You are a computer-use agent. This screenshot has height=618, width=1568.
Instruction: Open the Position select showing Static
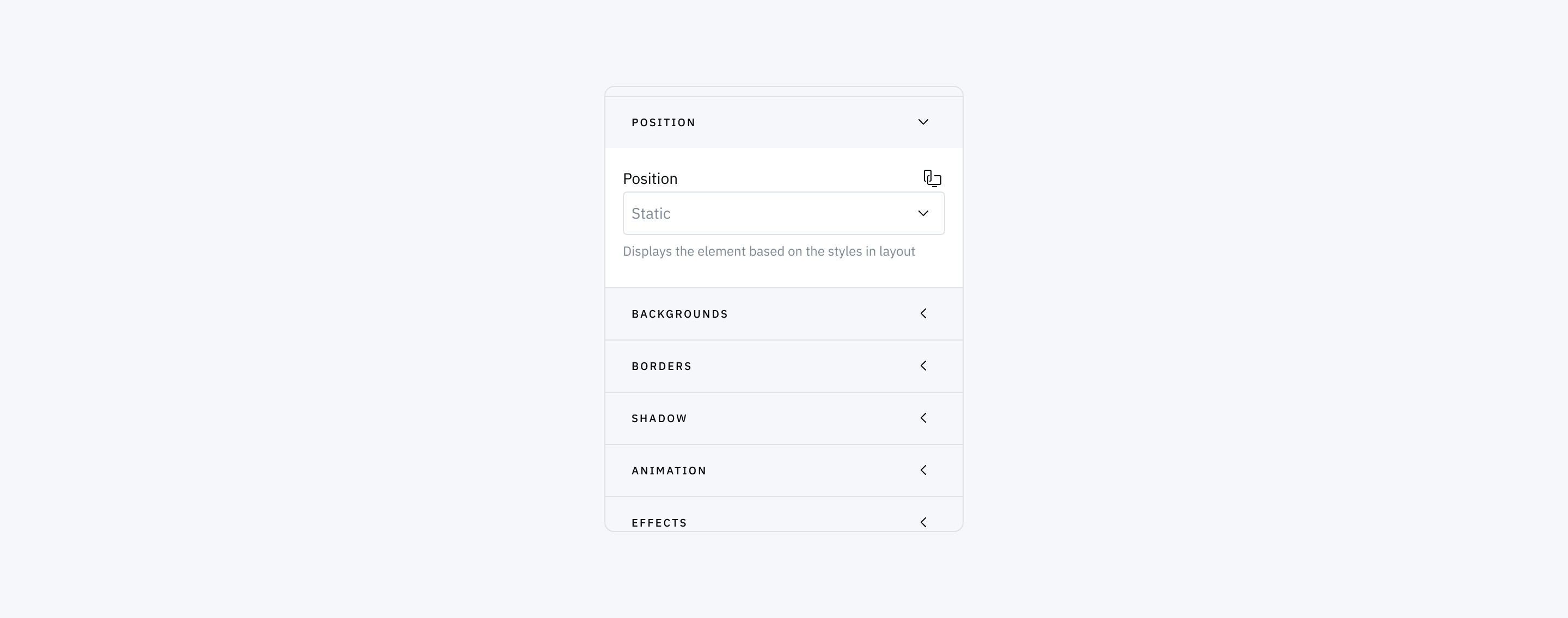(783, 213)
